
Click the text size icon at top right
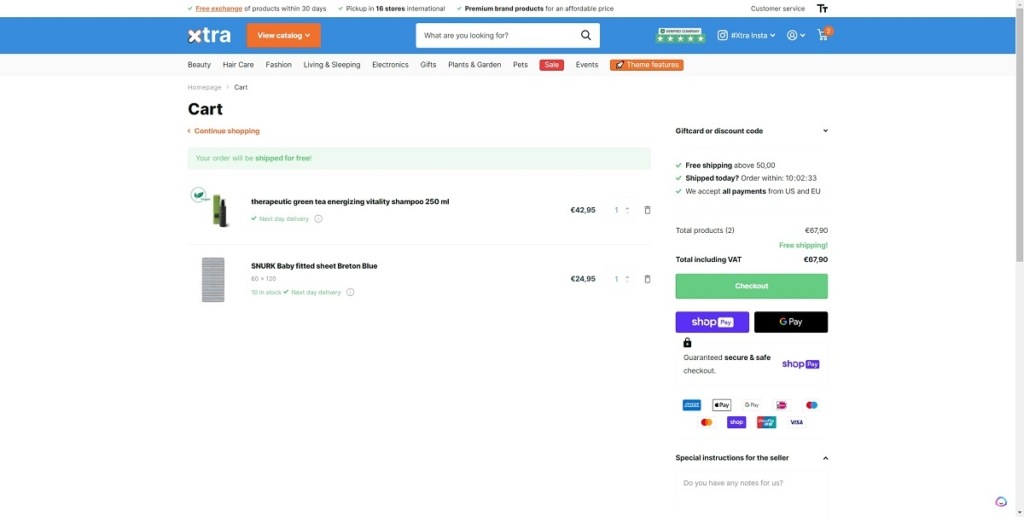click(x=822, y=8)
